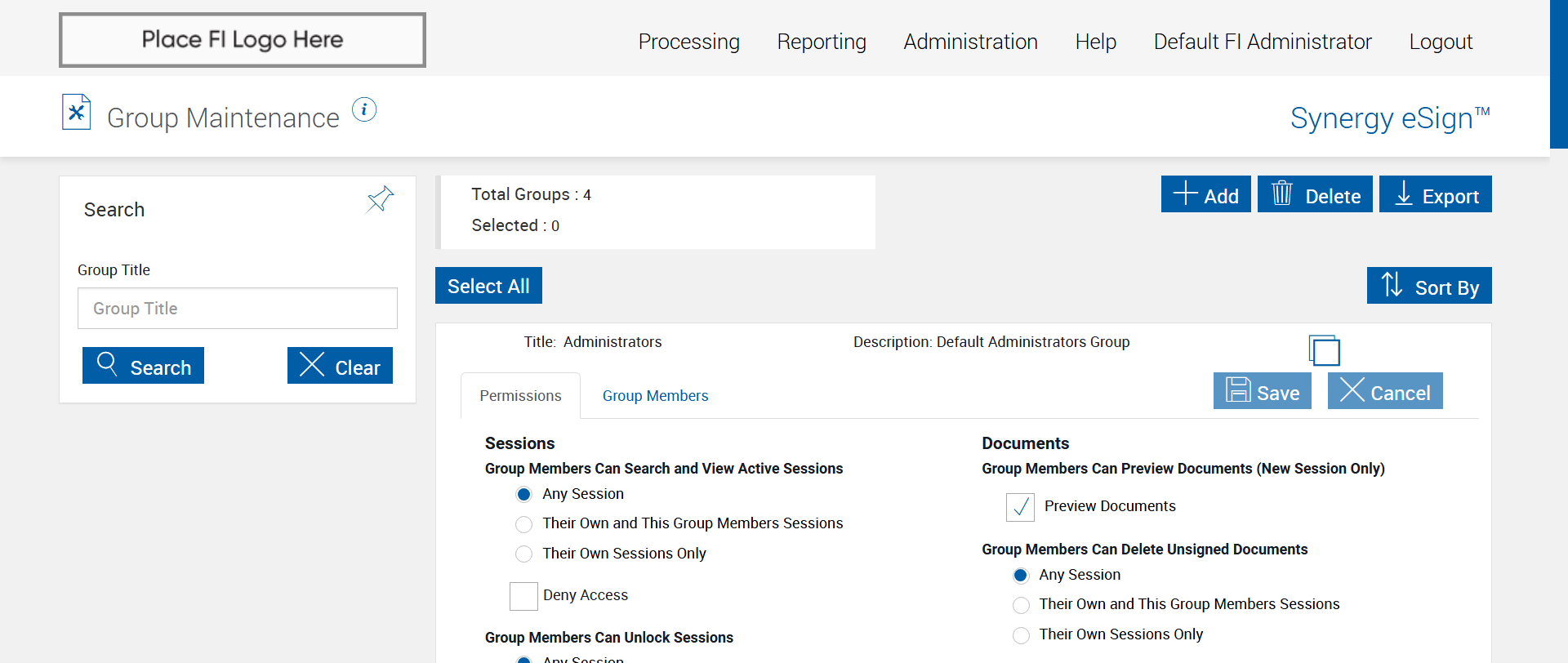Switch to the Group Members tab
The image size is (1568, 663).
pyautogui.click(x=655, y=396)
